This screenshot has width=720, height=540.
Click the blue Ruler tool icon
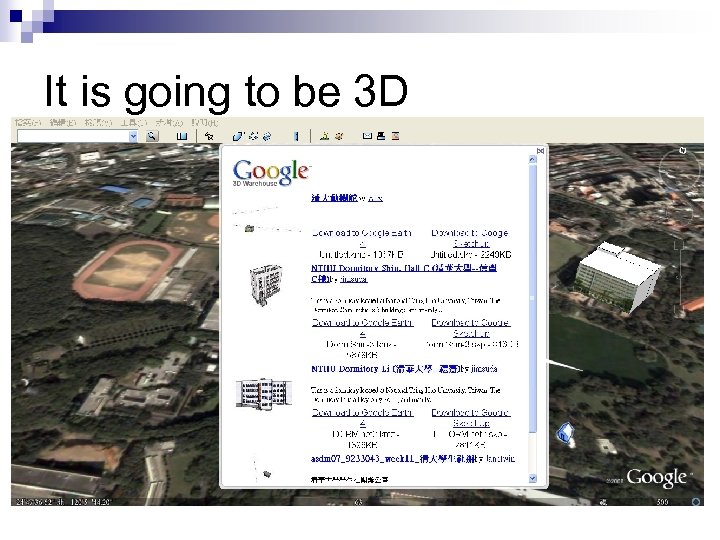(296, 136)
